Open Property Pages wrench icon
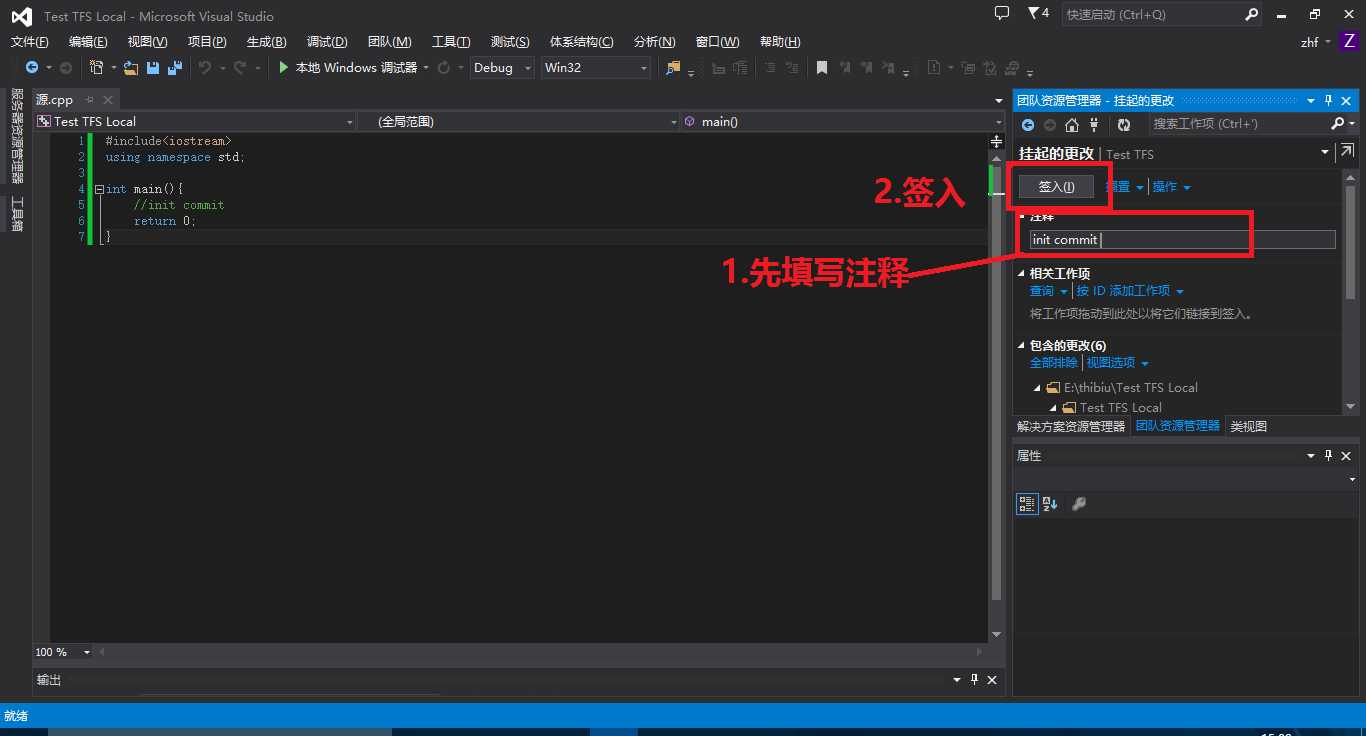Viewport: 1366px width, 736px height. [x=1078, y=504]
